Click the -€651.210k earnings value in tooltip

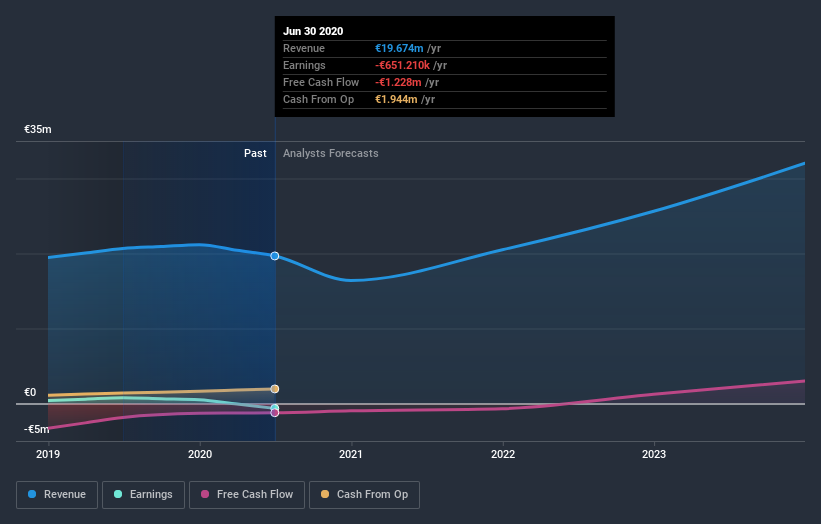[x=402, y=65]
